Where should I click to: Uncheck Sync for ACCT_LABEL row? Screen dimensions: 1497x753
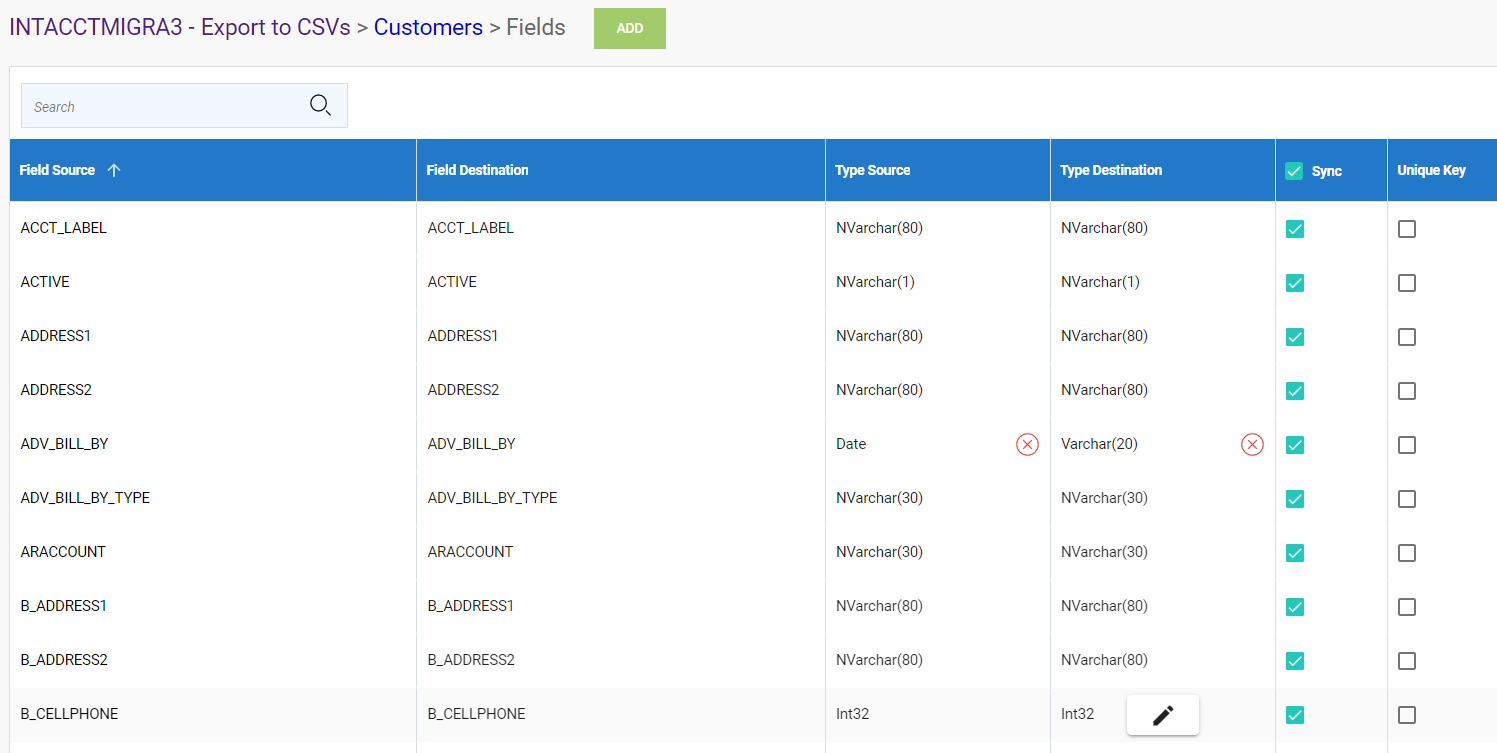pos(1294,229)
